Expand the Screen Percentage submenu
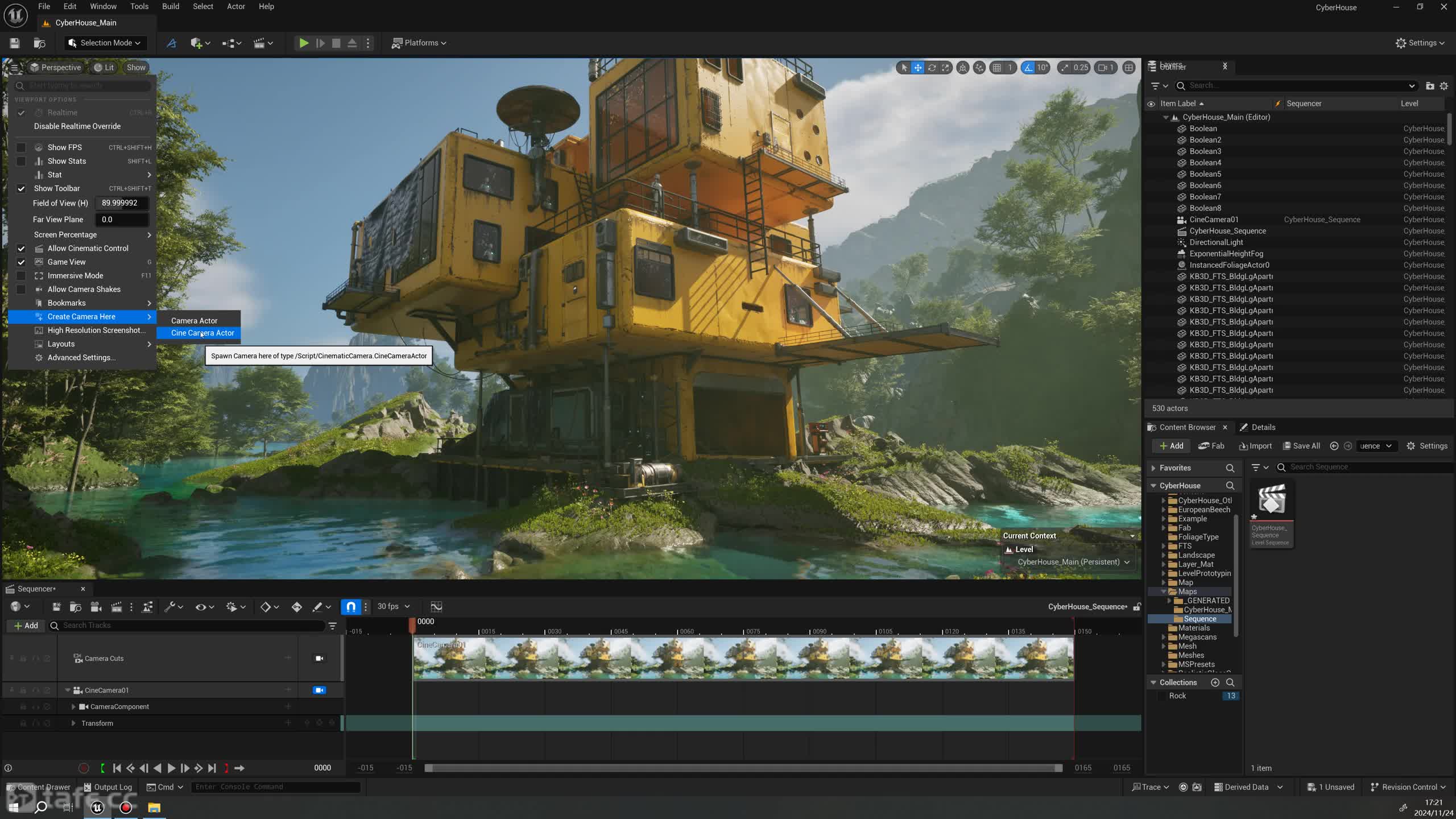This screenshot has width=1456, height=819. 82,235
